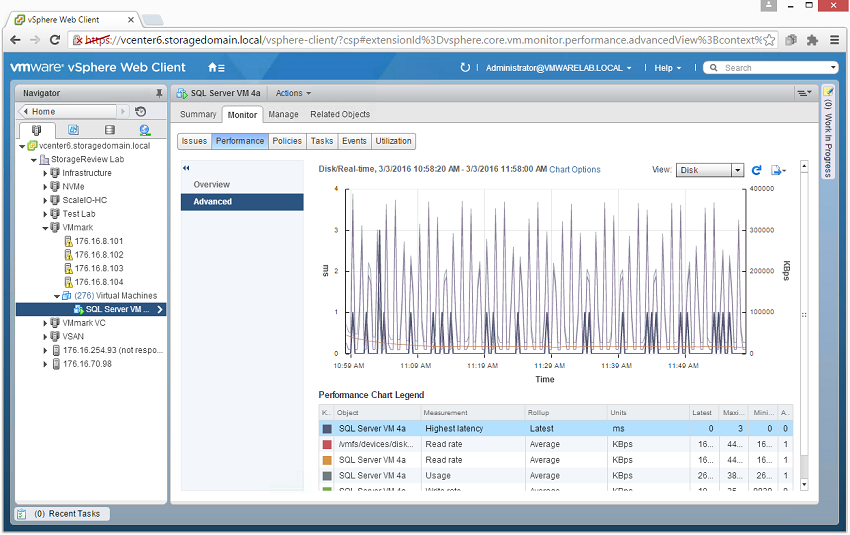The height and width of the screenshot is (535, 850).
Task: Switch to the Related Objects tab
Action: pos(340,114)
